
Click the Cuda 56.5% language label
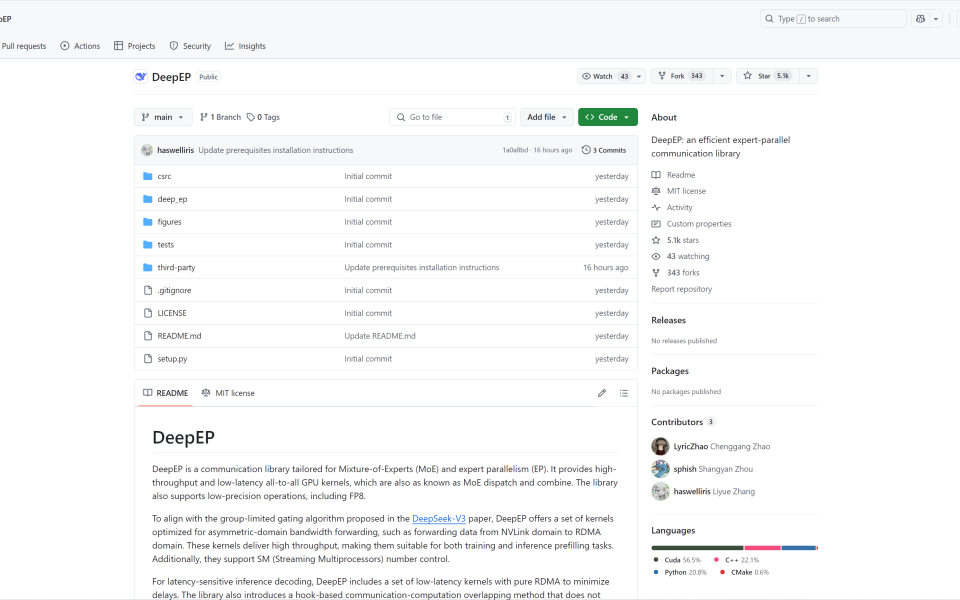pos(677,560)
